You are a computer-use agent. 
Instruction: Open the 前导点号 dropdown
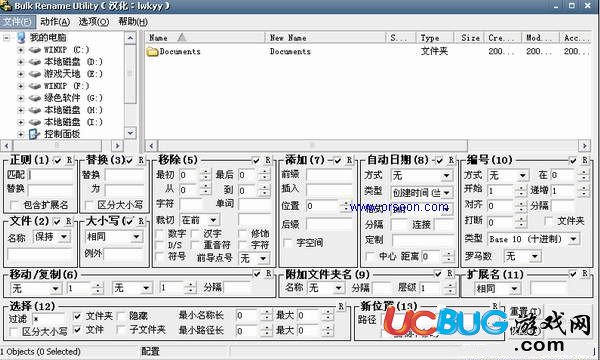pos(262,259)
